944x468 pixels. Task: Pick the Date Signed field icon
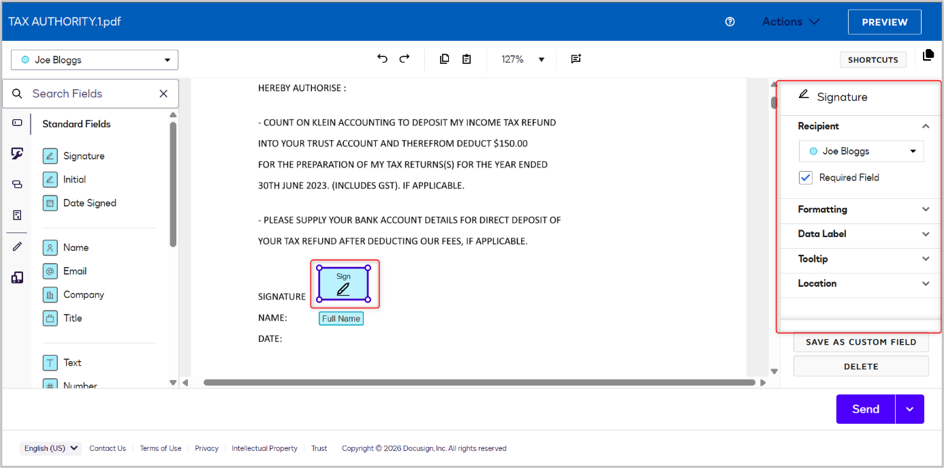(x=50, y=203)
